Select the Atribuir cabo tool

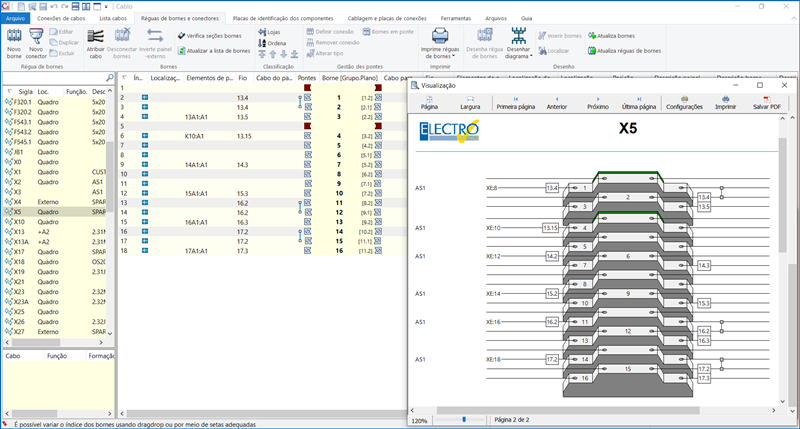95,38
